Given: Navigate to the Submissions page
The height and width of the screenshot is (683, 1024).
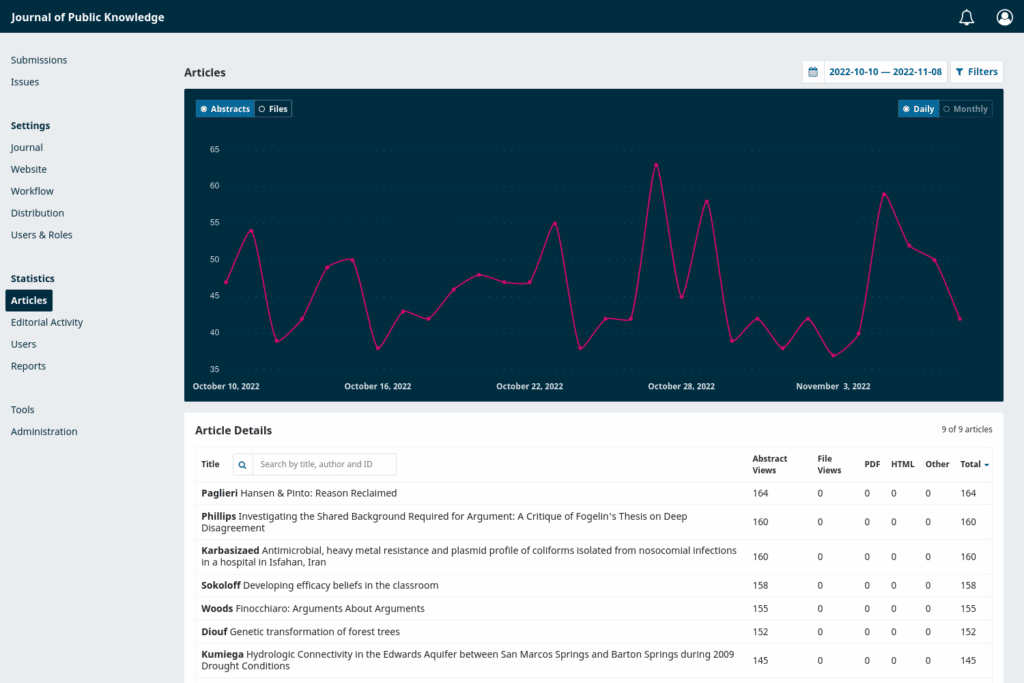Looking at the screenshot, I should (x=38, y=59).
